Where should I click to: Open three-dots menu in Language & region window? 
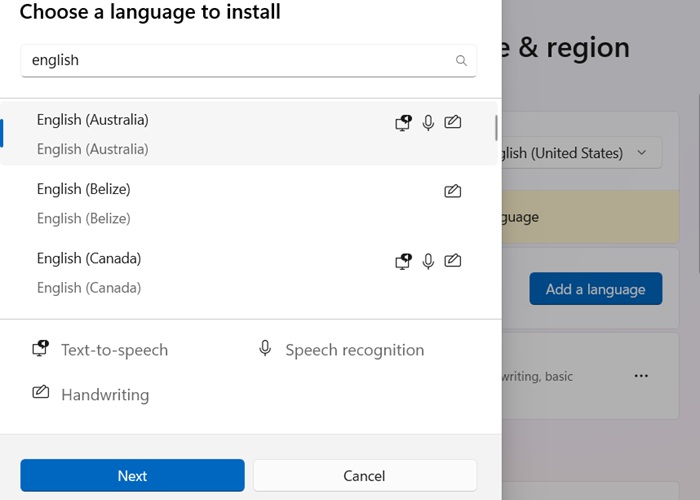641,376
